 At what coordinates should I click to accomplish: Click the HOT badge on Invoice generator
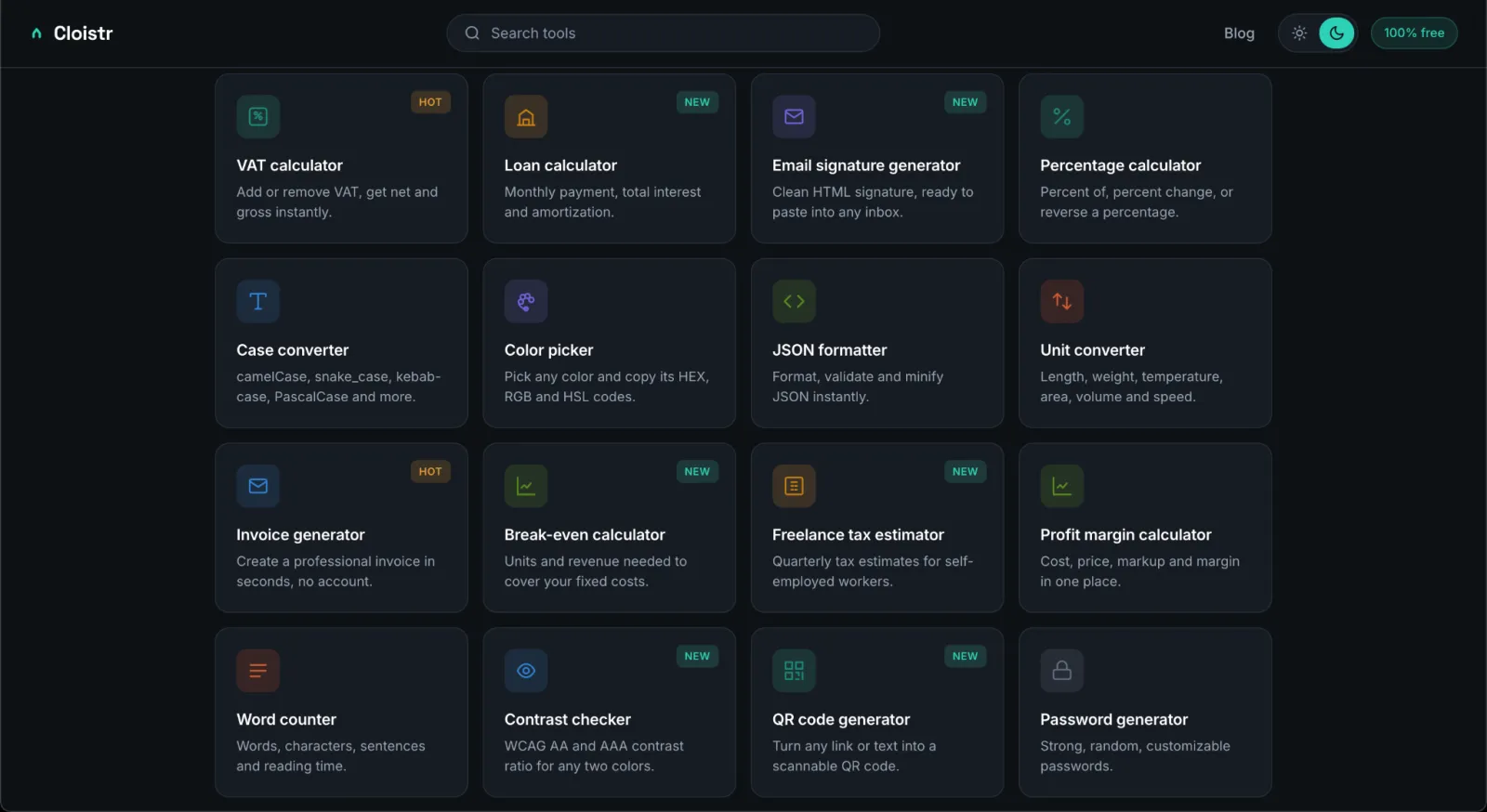430,472
